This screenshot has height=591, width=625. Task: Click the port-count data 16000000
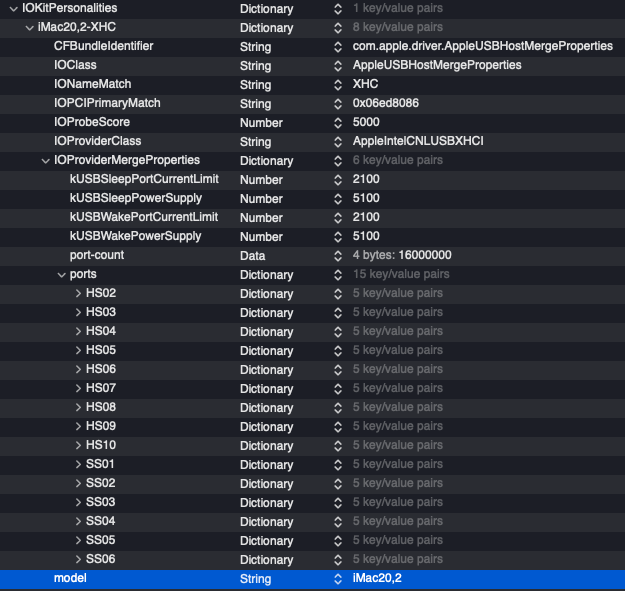[425, 255]
